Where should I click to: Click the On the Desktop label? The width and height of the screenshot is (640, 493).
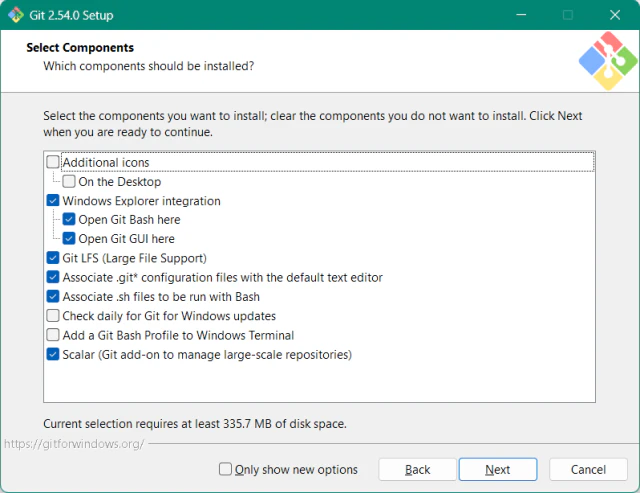[120, 182]
